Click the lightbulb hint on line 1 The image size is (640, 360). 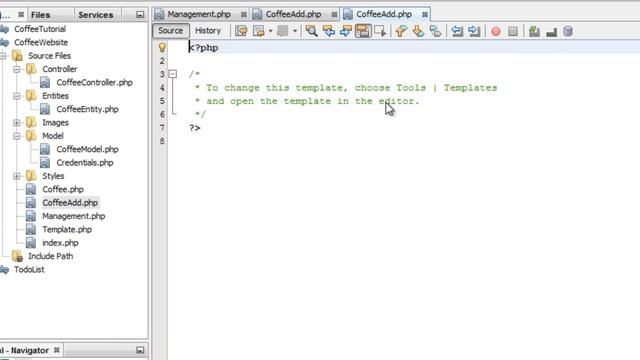162,47
